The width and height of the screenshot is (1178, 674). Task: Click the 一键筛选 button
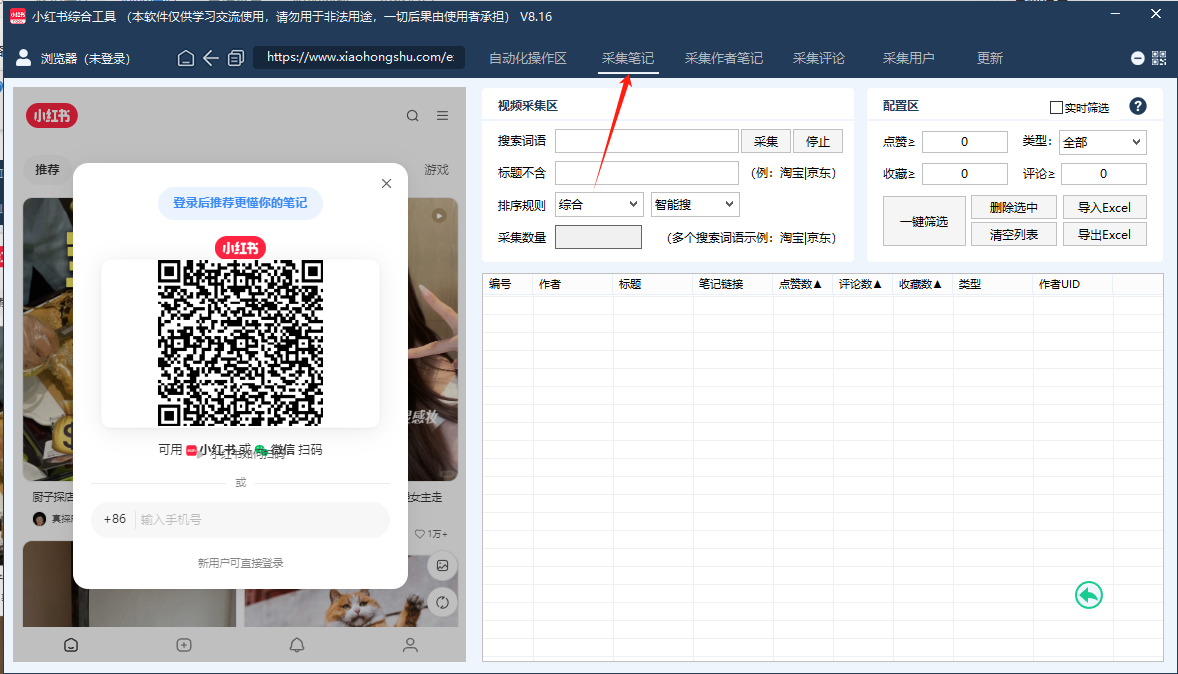(x=924, y=222)
